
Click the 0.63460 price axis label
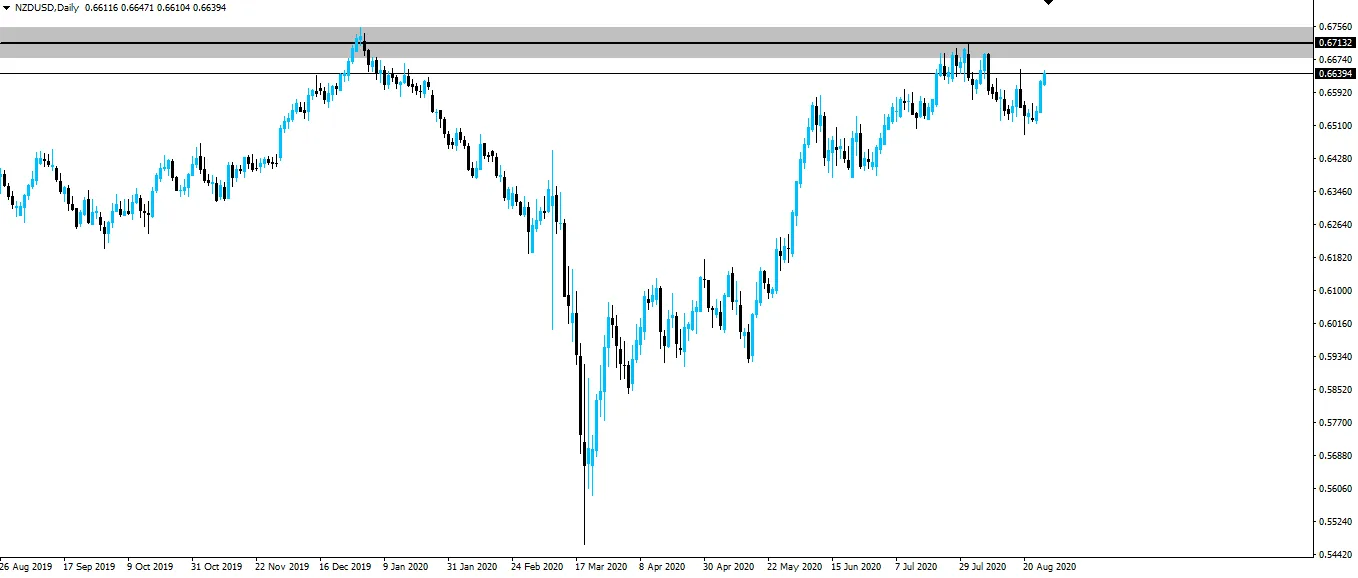tap(1335, 192)
